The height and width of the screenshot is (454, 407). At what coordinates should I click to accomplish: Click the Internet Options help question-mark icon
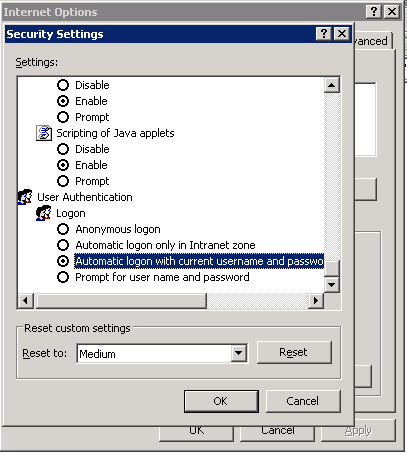tap(374, 12)
